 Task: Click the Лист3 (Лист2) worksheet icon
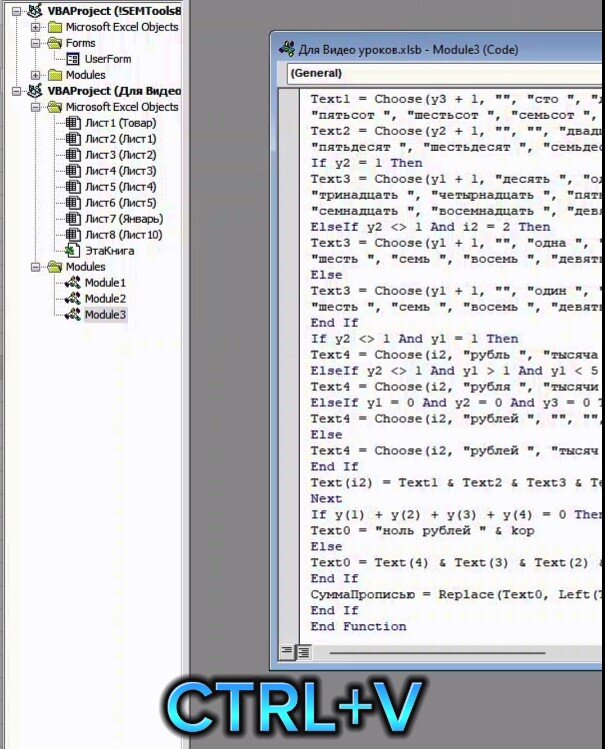tap(73, 155)
